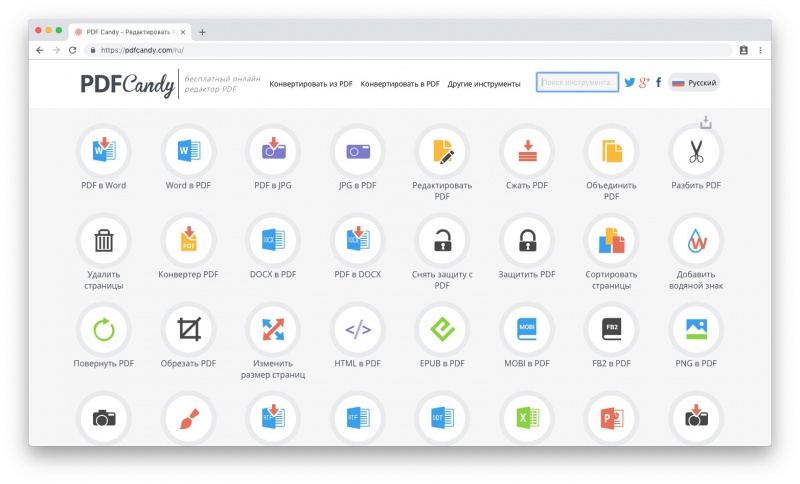Click PNG в PDF image icon
Screen dimensions: 800x484
point(696,329)
